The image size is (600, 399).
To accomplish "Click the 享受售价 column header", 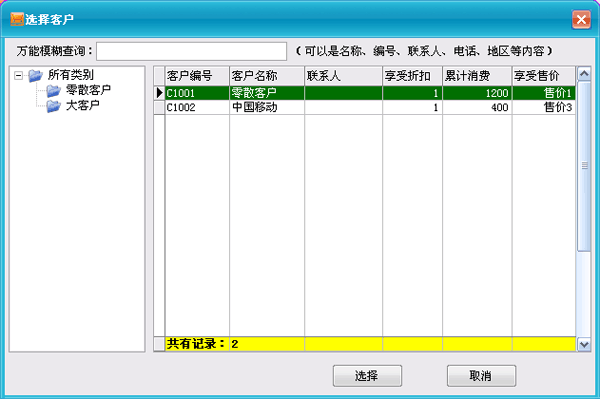I will 544,76.
